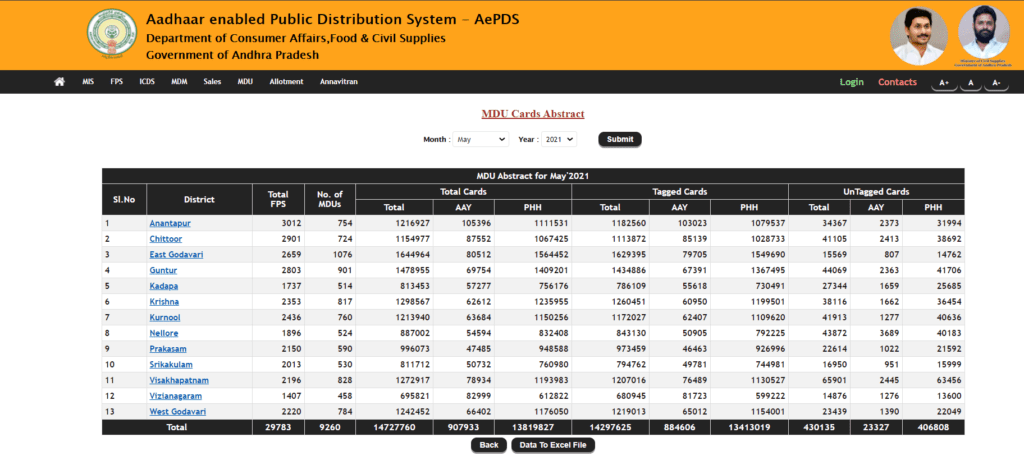Open the Kadapa district link

[164, 286]
